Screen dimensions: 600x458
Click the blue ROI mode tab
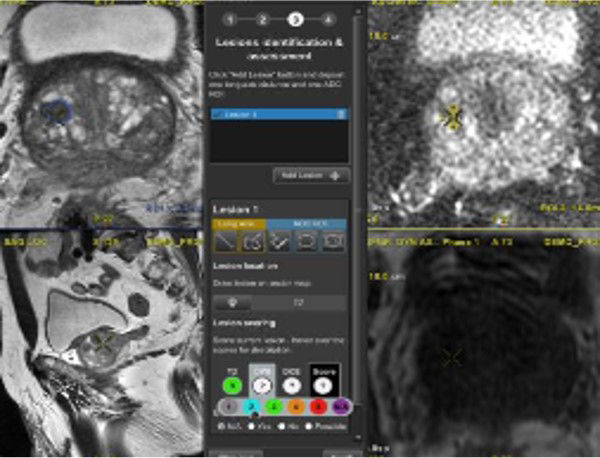[x=307, y=224]
